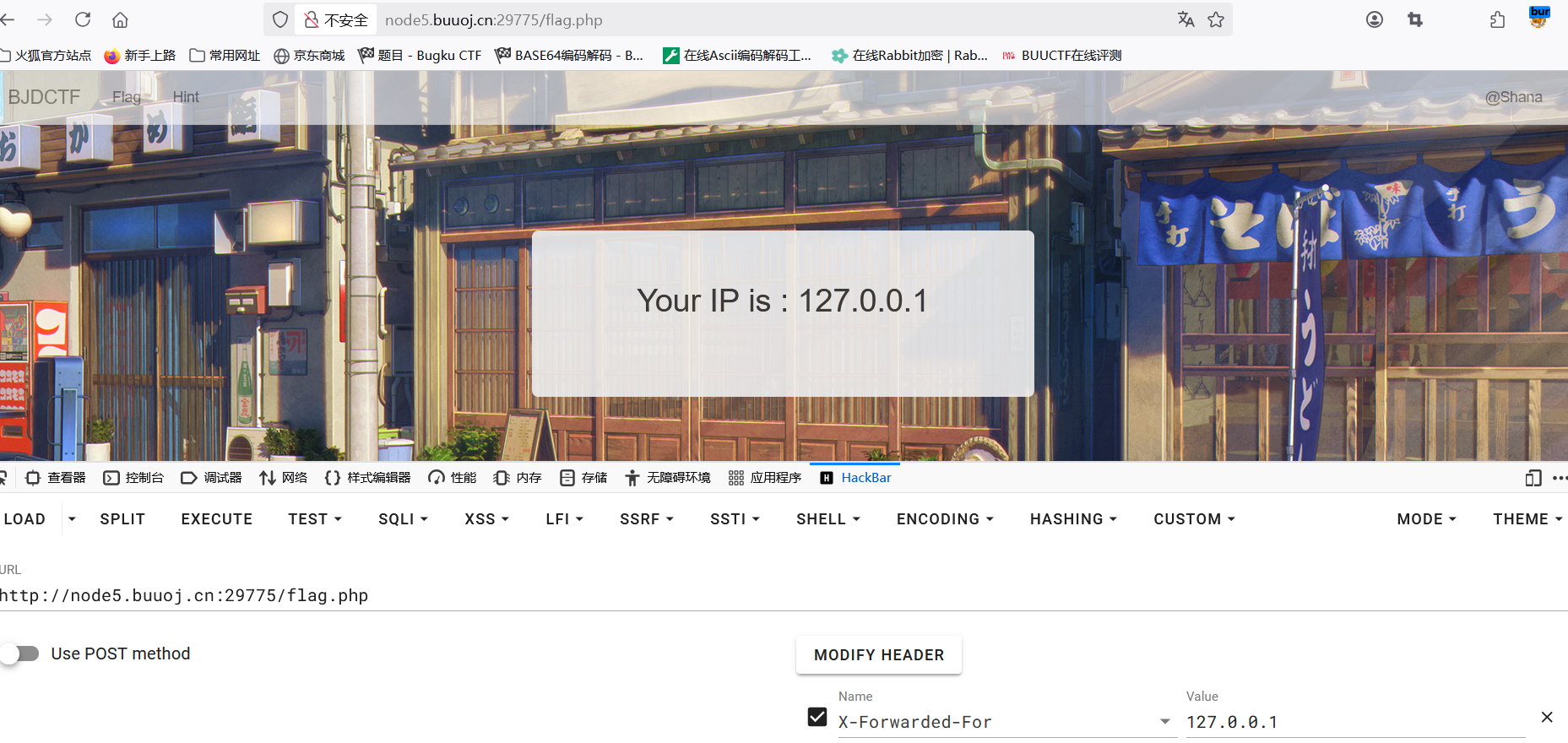Go back to the previous page
The image size is (1568, 743).
pos(8,19)
